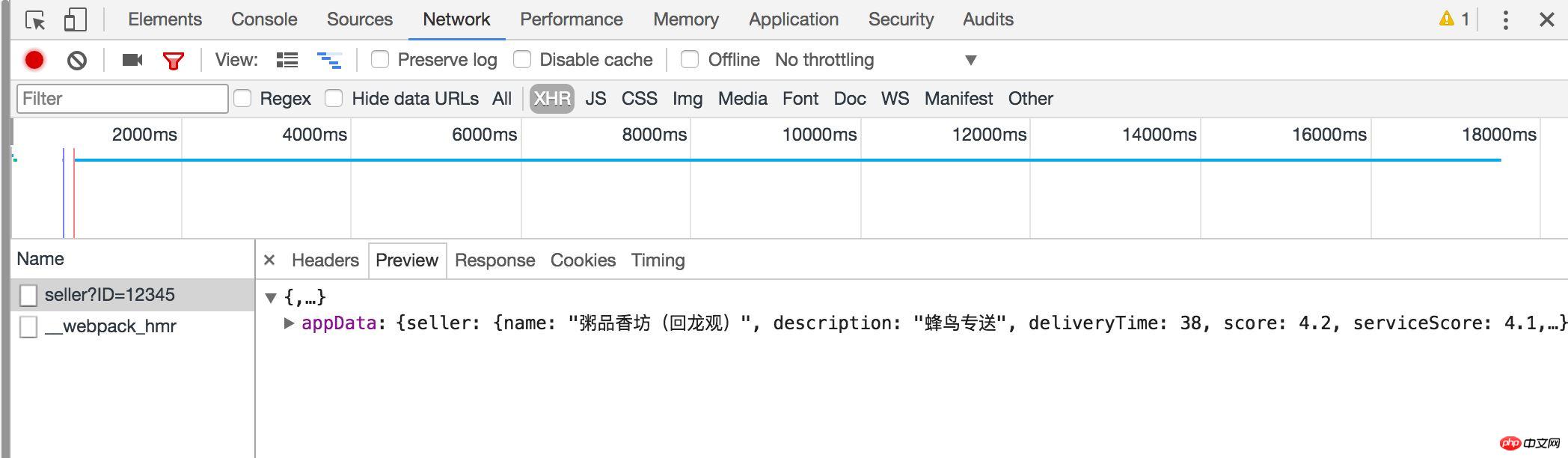Screen dimensions: 1568x458
Task: Switch to the large request rows view
Action: pos(287,60)
